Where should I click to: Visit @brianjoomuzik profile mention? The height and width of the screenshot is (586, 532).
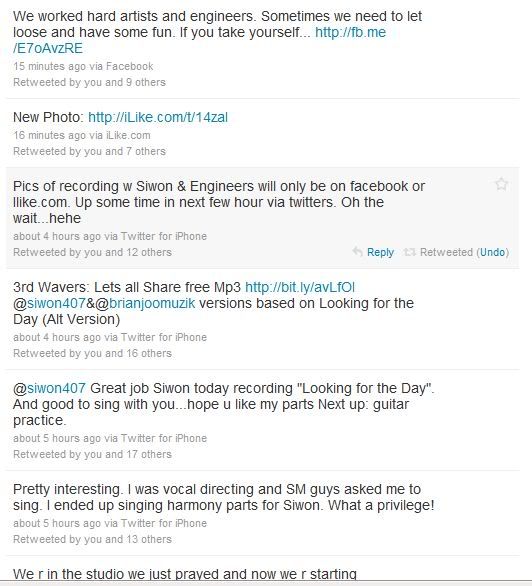[x=145, y=303]
